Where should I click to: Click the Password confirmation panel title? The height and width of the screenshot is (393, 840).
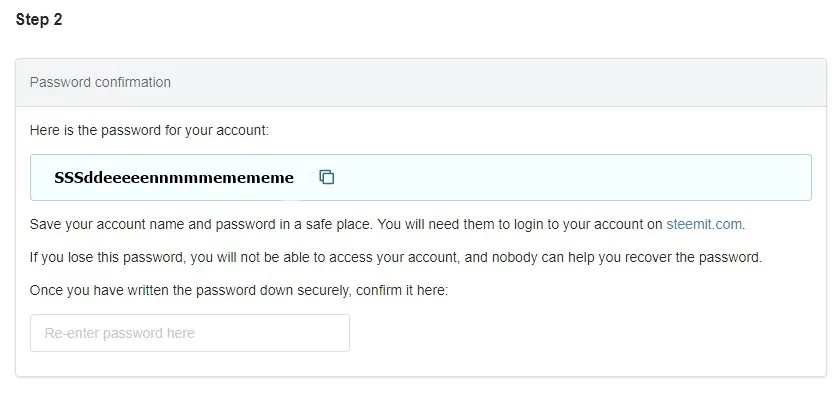pyautogui.click(x=100, y=82)
